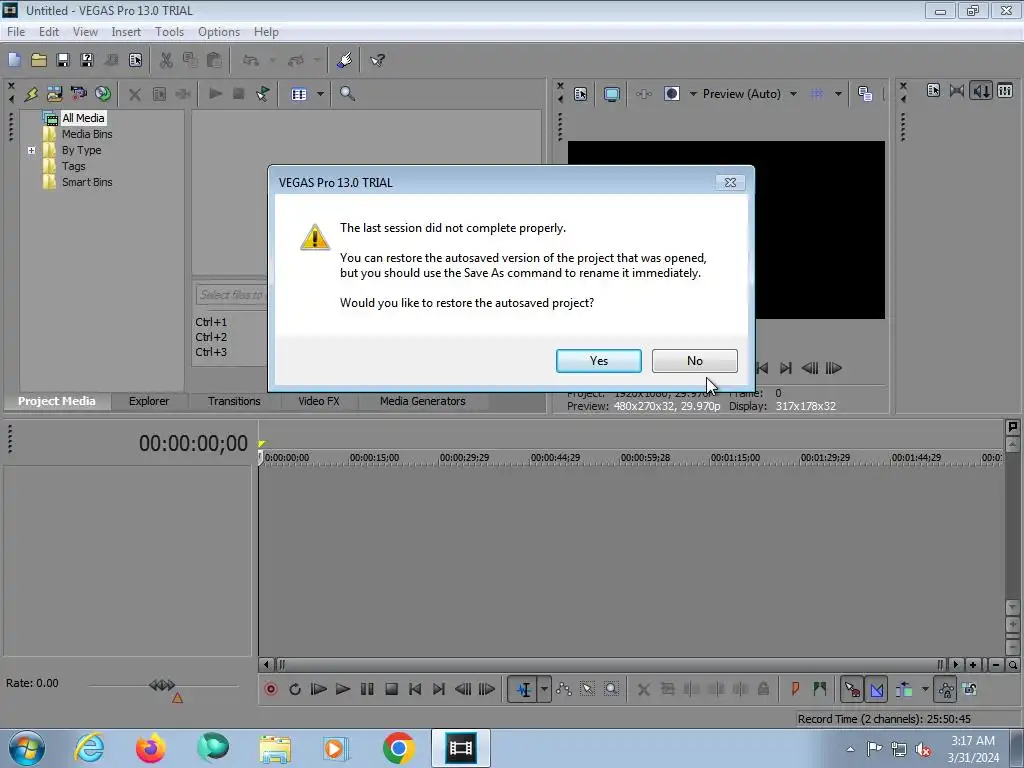Toggle Auto Preview in Project Media
This screenshot has width=1024, height=768.
click(263, 94)
